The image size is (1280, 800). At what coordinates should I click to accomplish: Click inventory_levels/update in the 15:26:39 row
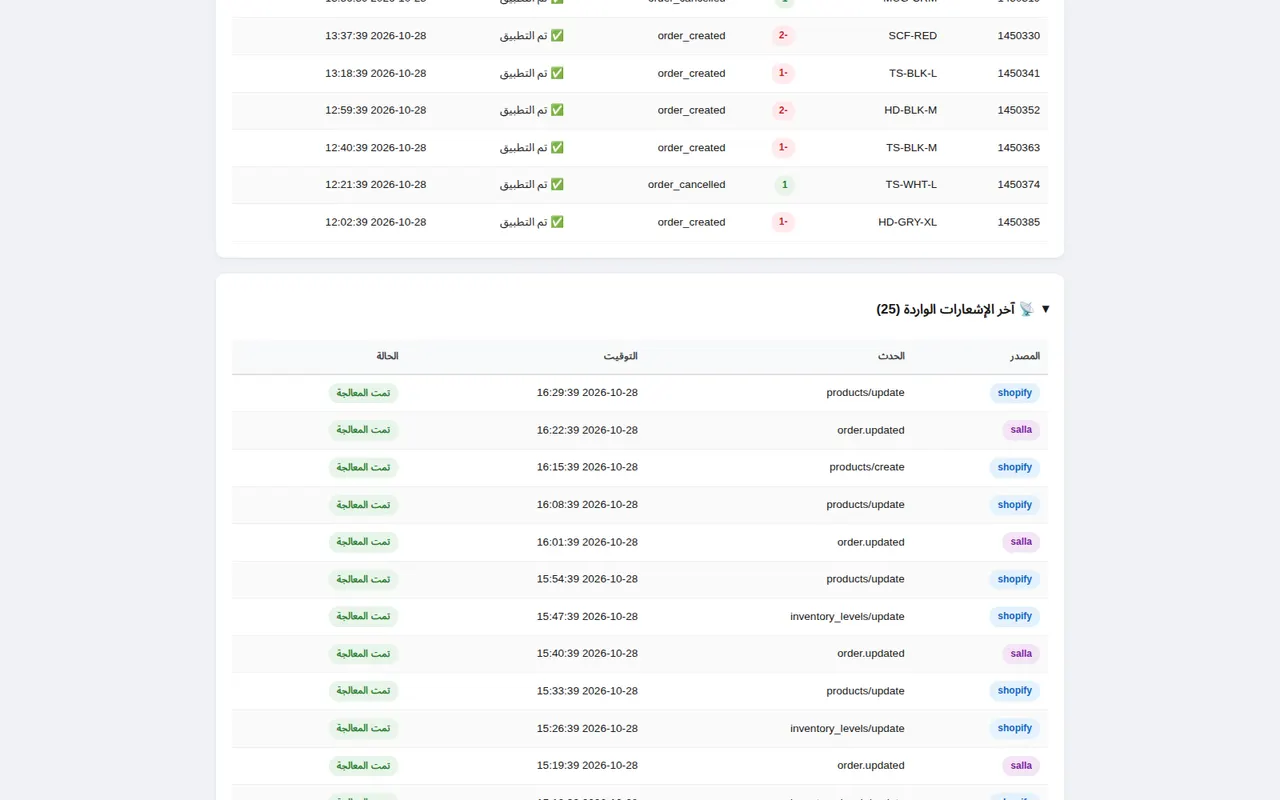847,728
